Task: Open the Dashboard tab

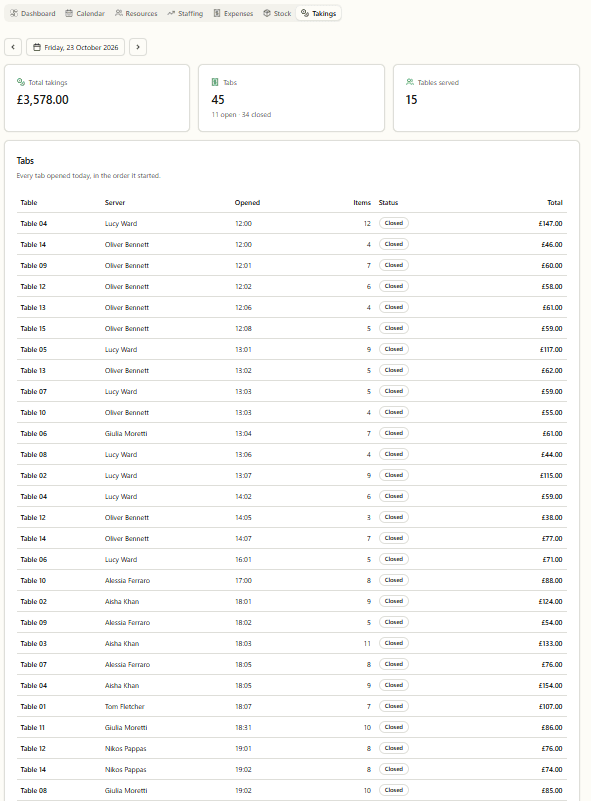Action: click(x=33, y=13)
